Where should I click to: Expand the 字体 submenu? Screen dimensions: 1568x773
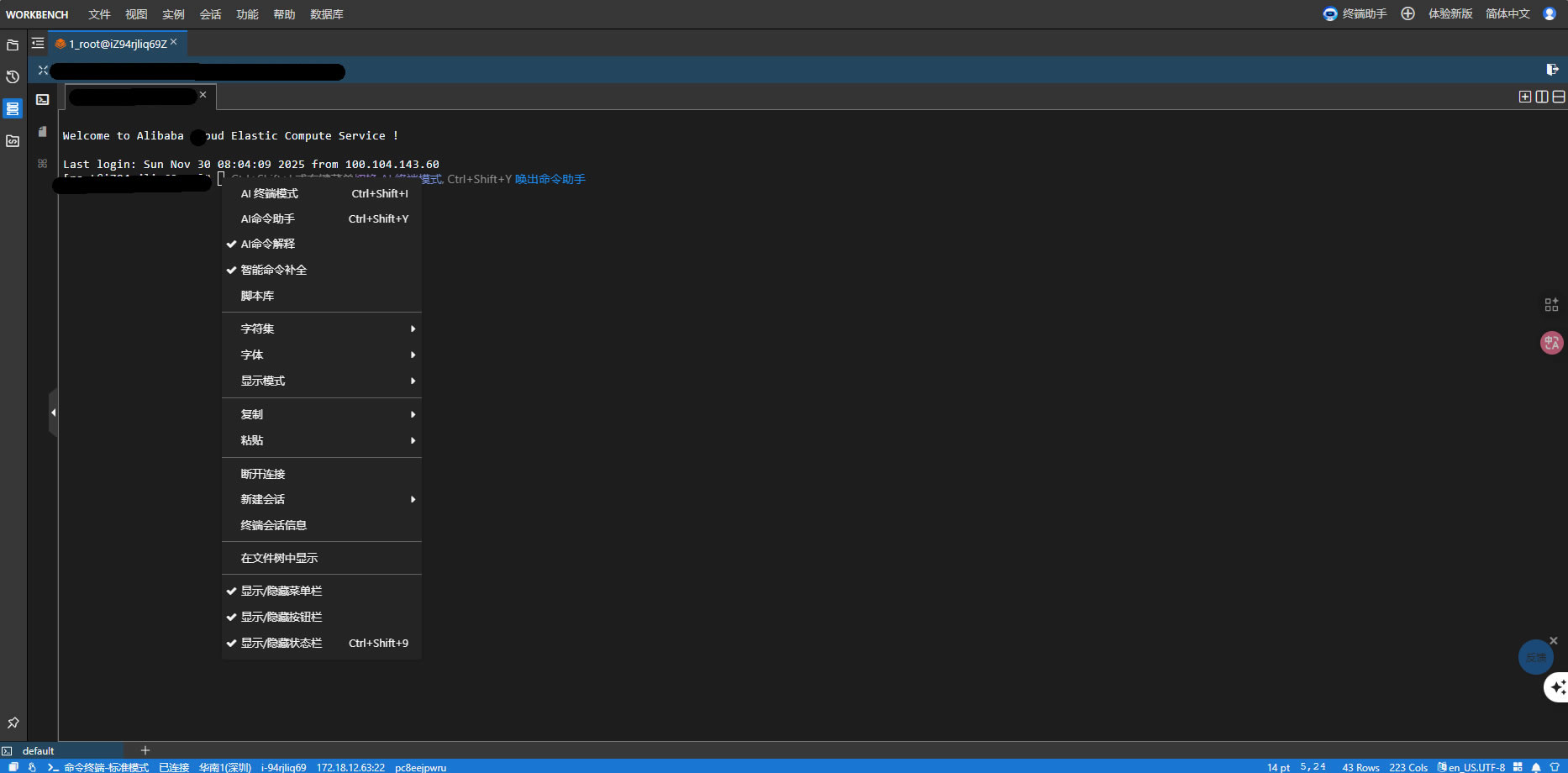[x=322, y=355]
